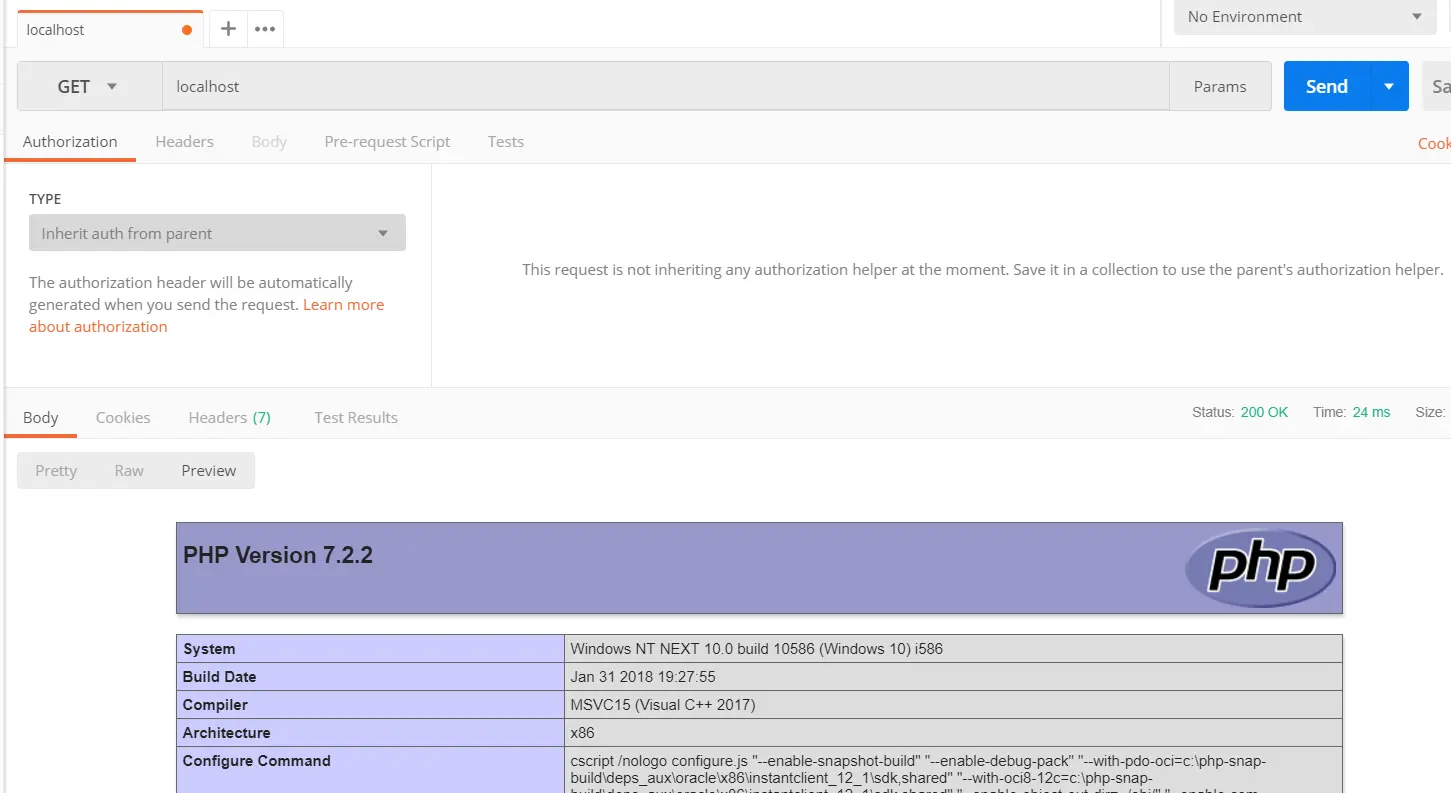Open the Params editor
The image size is (1451, 793).
1220,86
